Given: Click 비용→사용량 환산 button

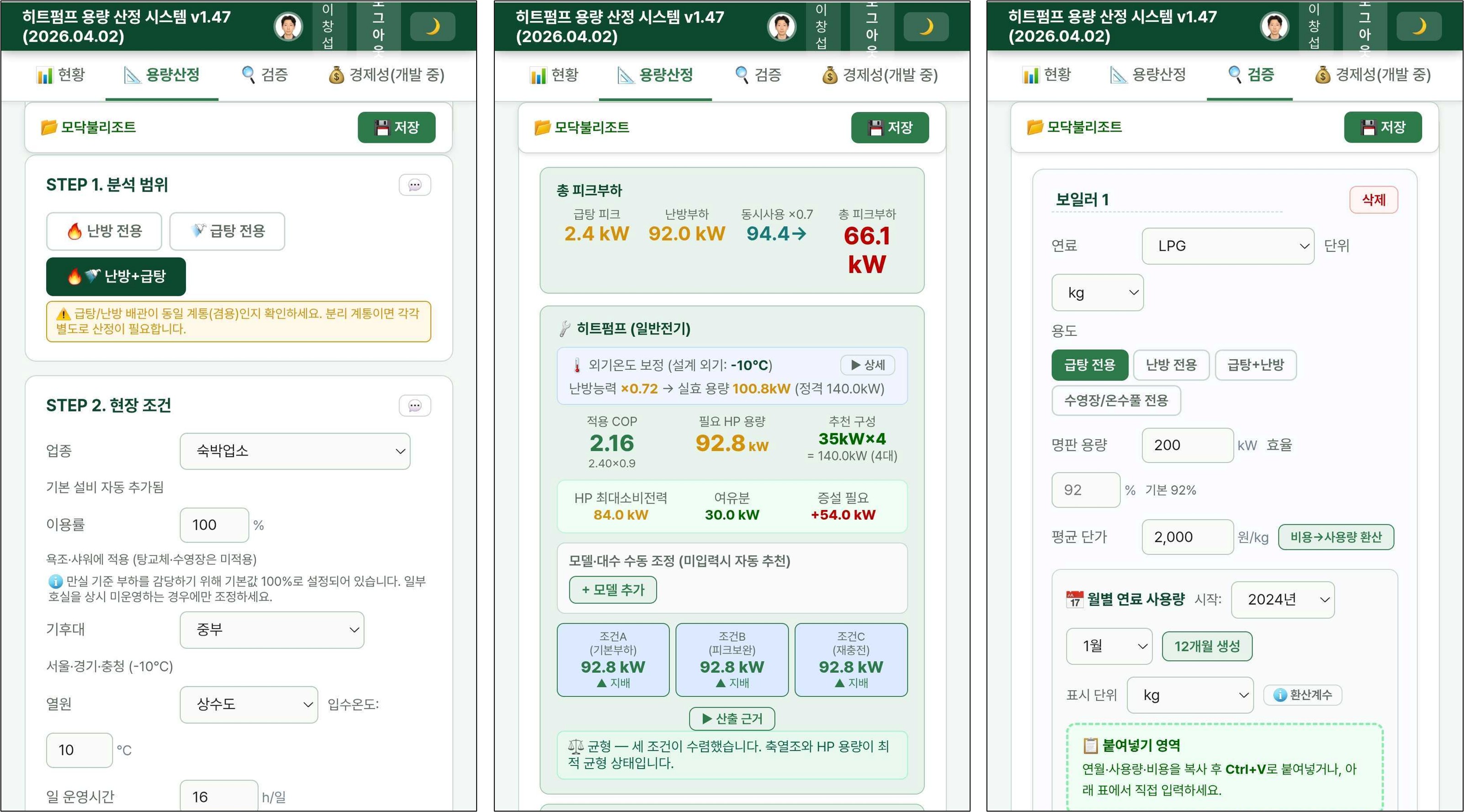Looking at the screenshot, I should tap(1336, 537).
